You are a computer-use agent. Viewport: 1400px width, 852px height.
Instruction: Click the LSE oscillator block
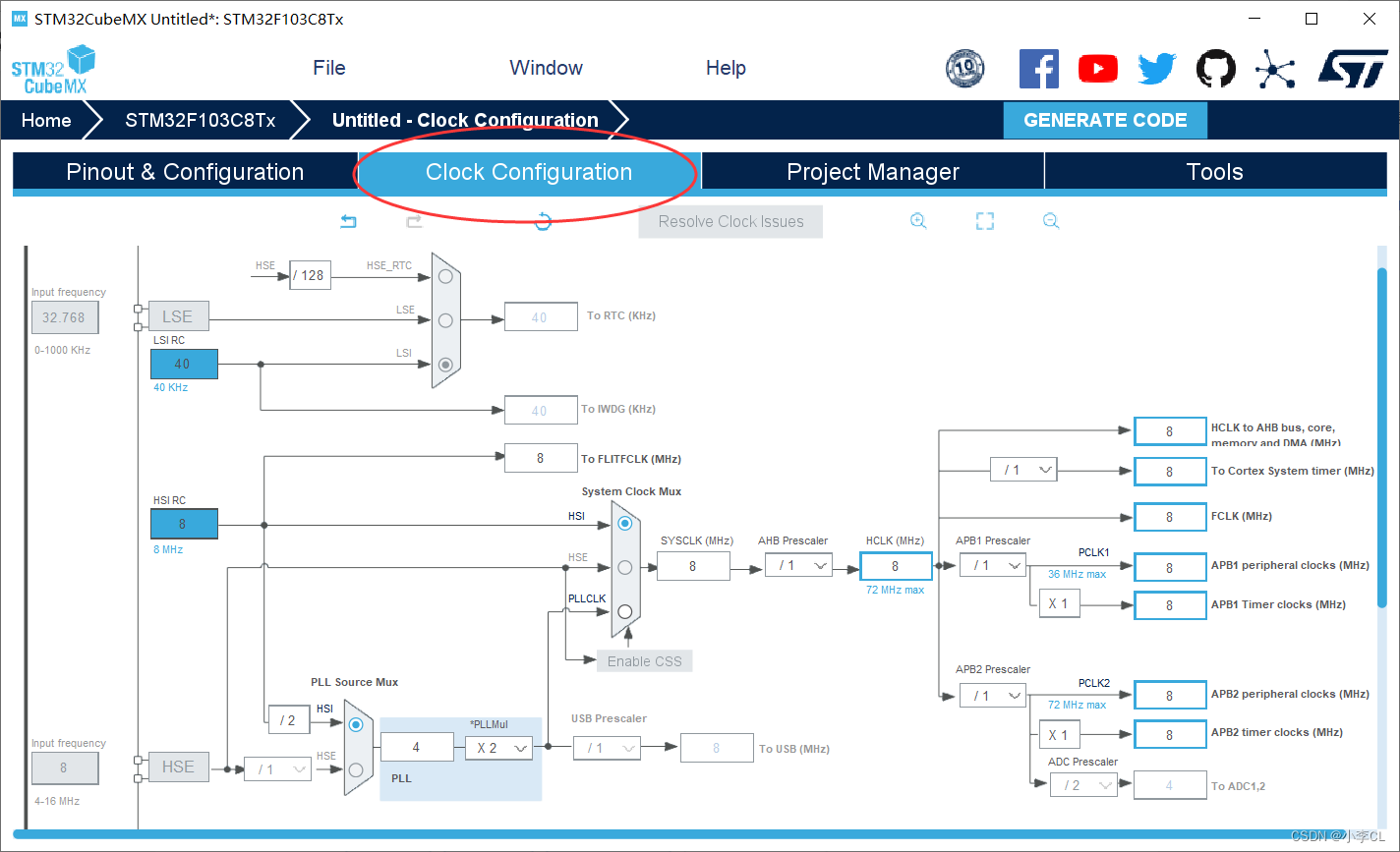coord(178,316)
